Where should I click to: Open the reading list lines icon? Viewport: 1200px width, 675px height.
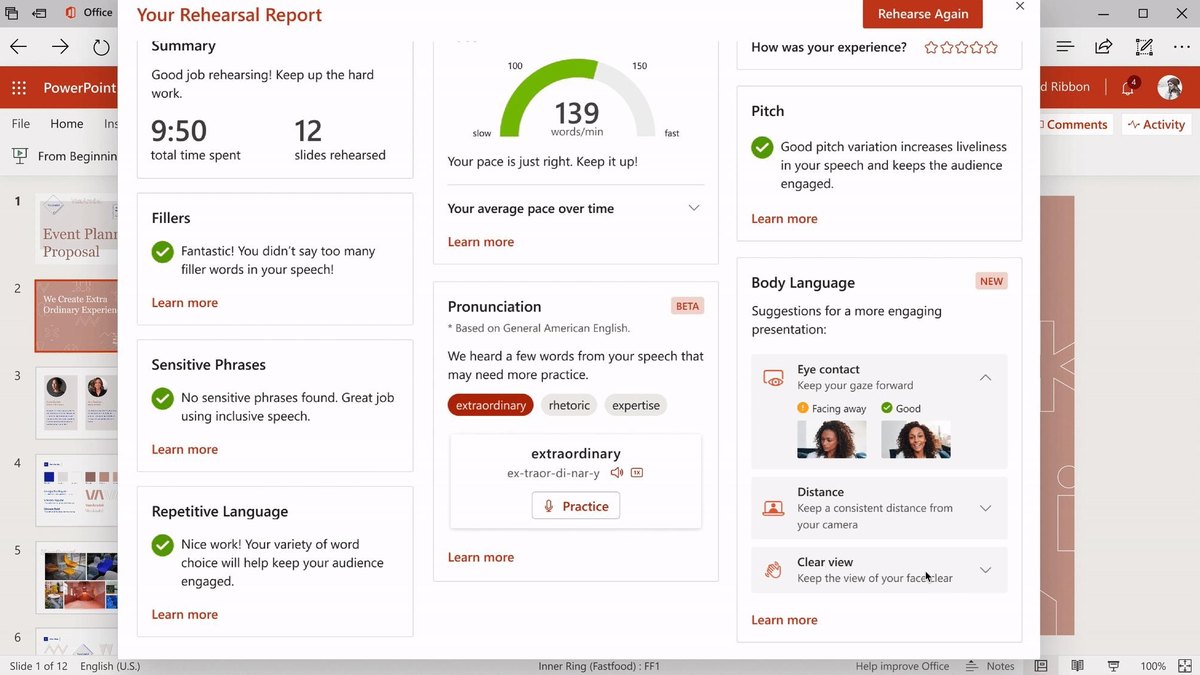point(1065,47)
